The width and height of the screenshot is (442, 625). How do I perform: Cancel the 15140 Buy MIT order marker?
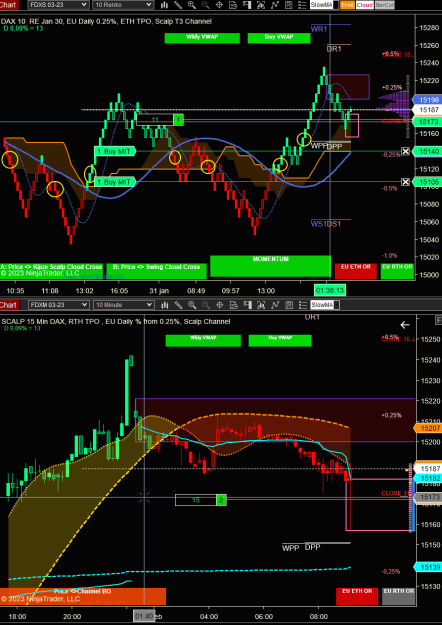[405, 151]
